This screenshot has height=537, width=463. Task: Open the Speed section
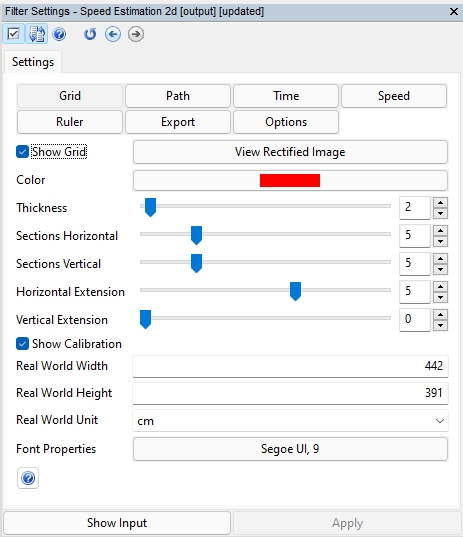pos(394,96)
